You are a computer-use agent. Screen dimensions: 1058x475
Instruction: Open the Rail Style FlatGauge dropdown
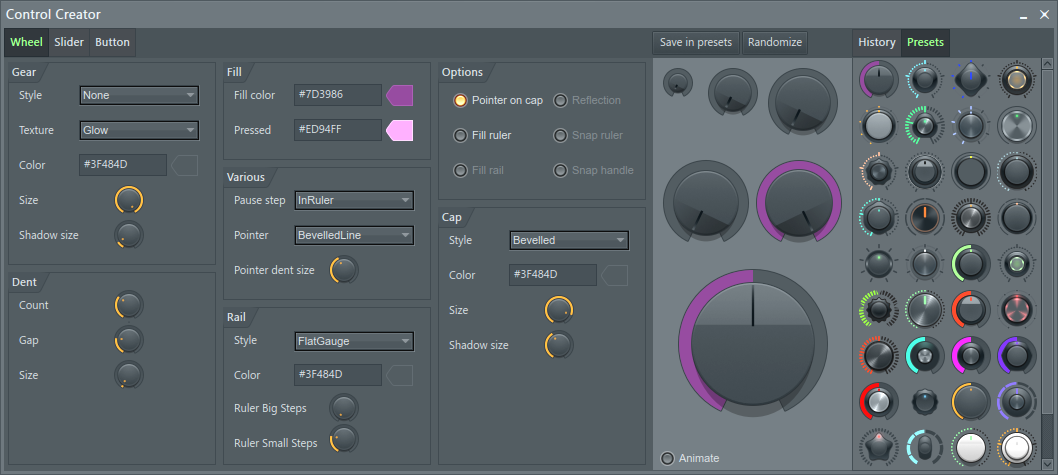(354, 341)
